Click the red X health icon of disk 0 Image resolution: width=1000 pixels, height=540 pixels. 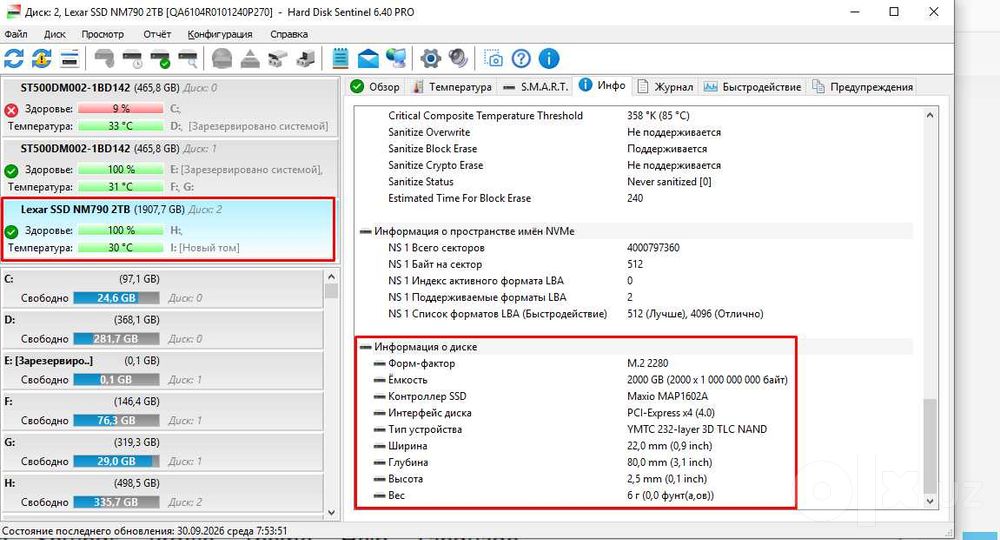click(11, 110)
